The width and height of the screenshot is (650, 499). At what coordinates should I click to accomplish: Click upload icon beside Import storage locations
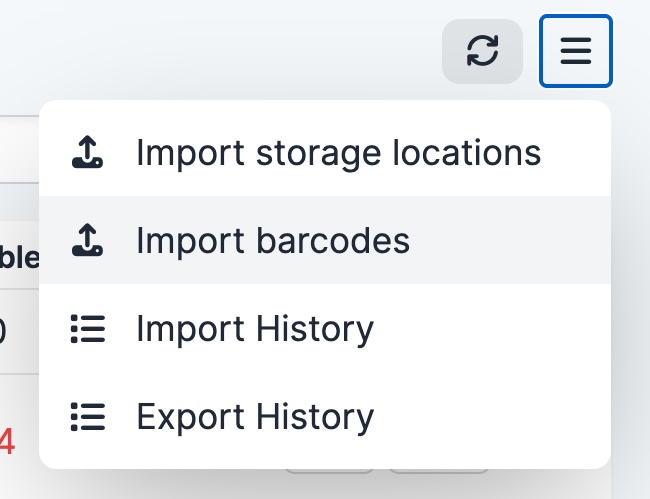pyautogui.click(x=88, y=153)
